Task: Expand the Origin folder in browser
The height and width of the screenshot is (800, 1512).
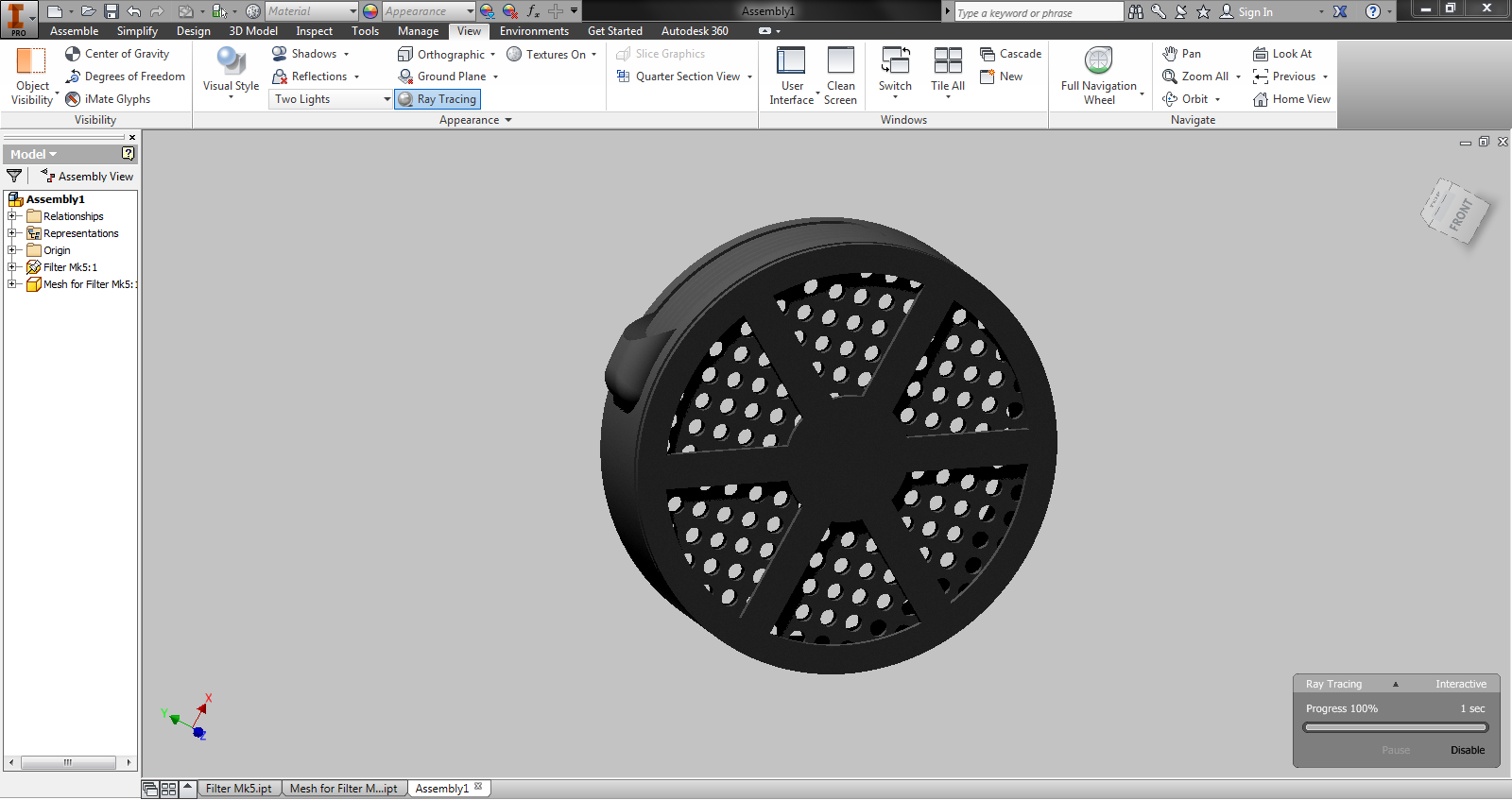Action: [x=12, y=250]
